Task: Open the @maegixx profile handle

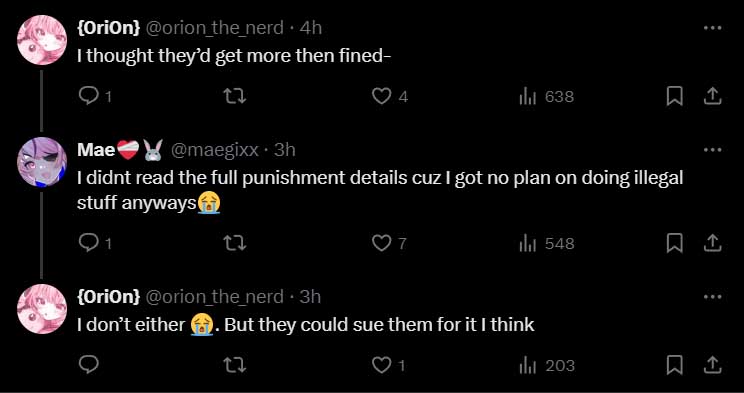Action: click(214, 150)
